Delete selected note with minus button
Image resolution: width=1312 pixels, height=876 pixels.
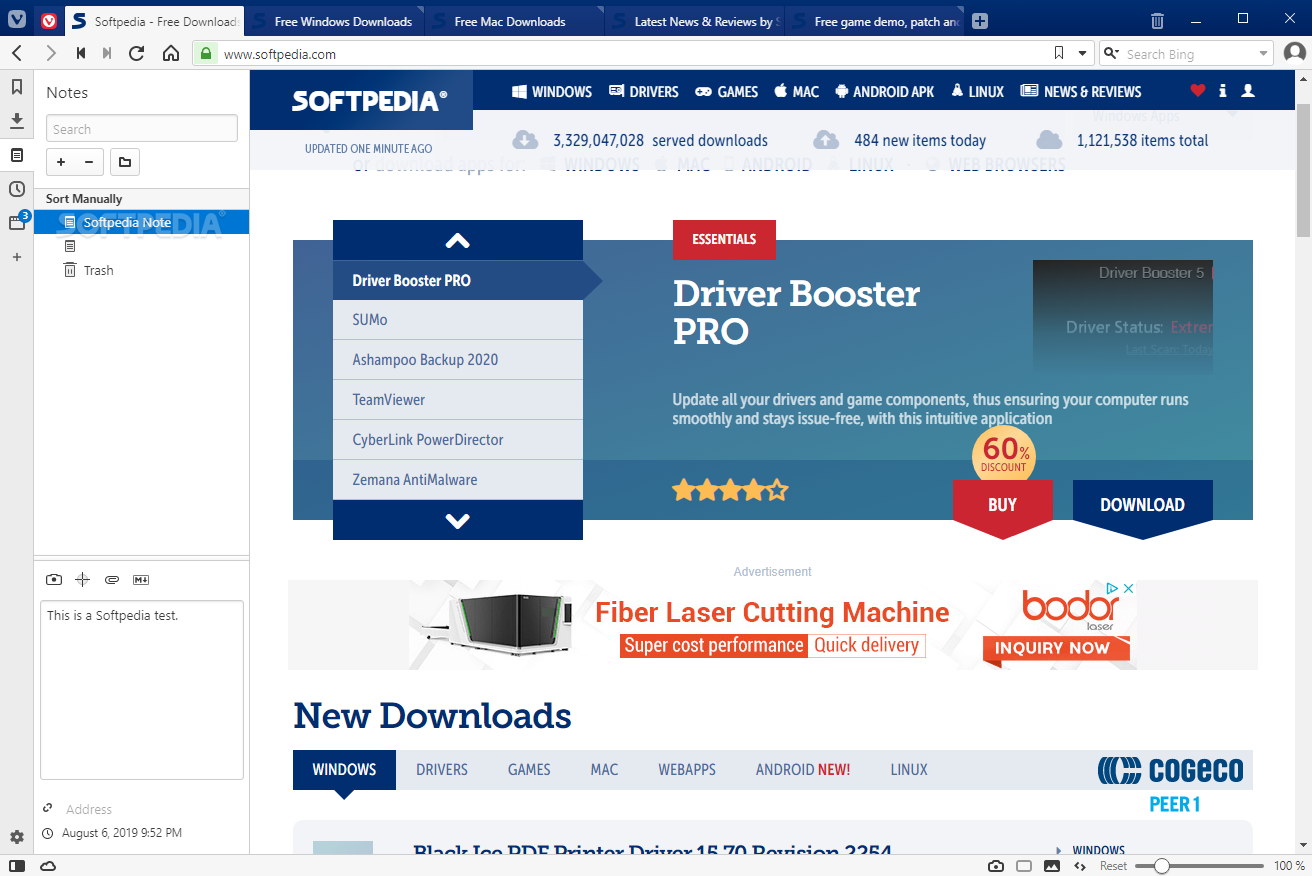(x=89, y=162)
